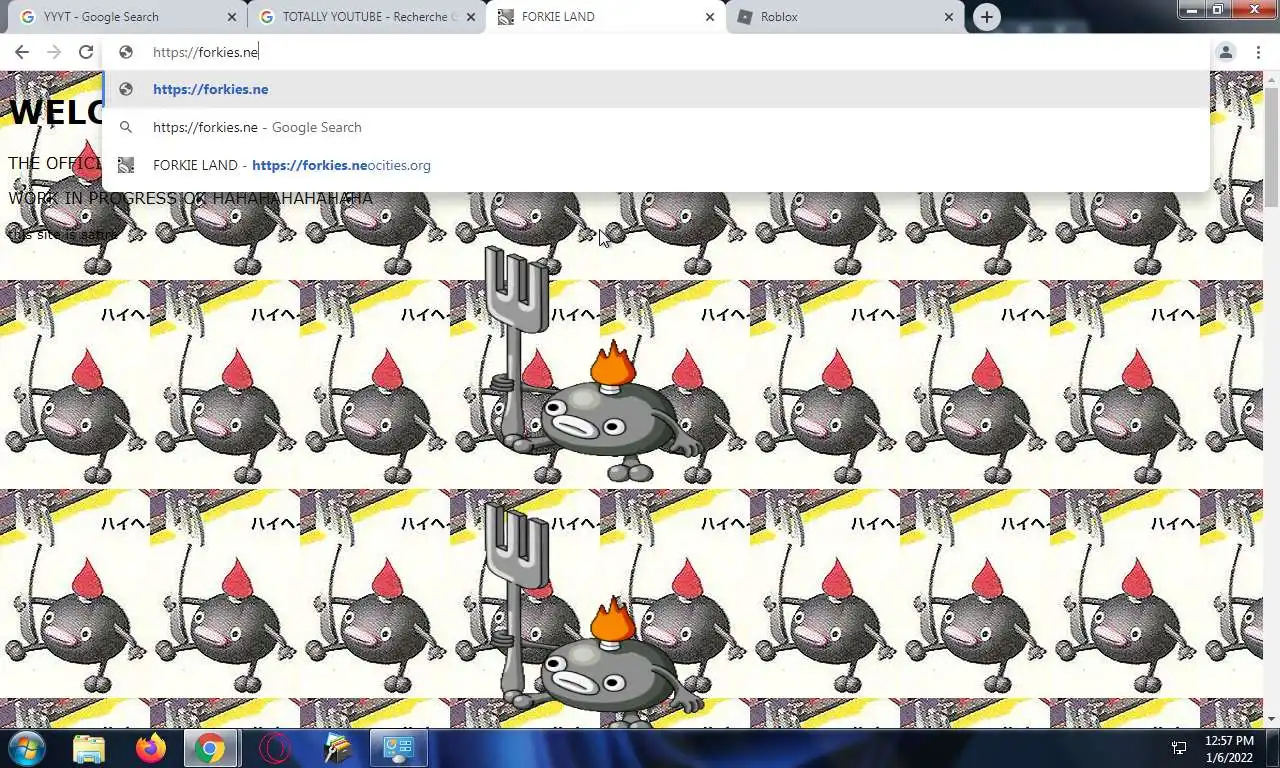Select the FORKIE LAND tab

click(606, 17)
